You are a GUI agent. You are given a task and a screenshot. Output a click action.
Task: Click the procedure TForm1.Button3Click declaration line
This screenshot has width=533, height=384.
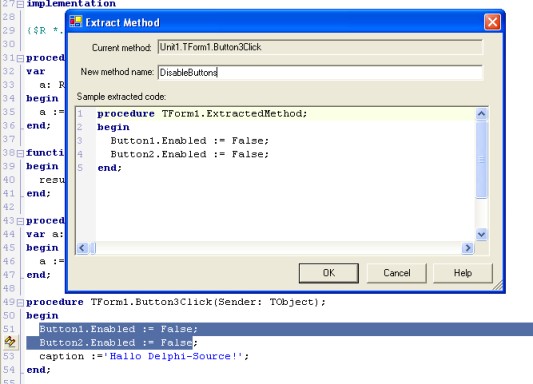click(175, 302)
